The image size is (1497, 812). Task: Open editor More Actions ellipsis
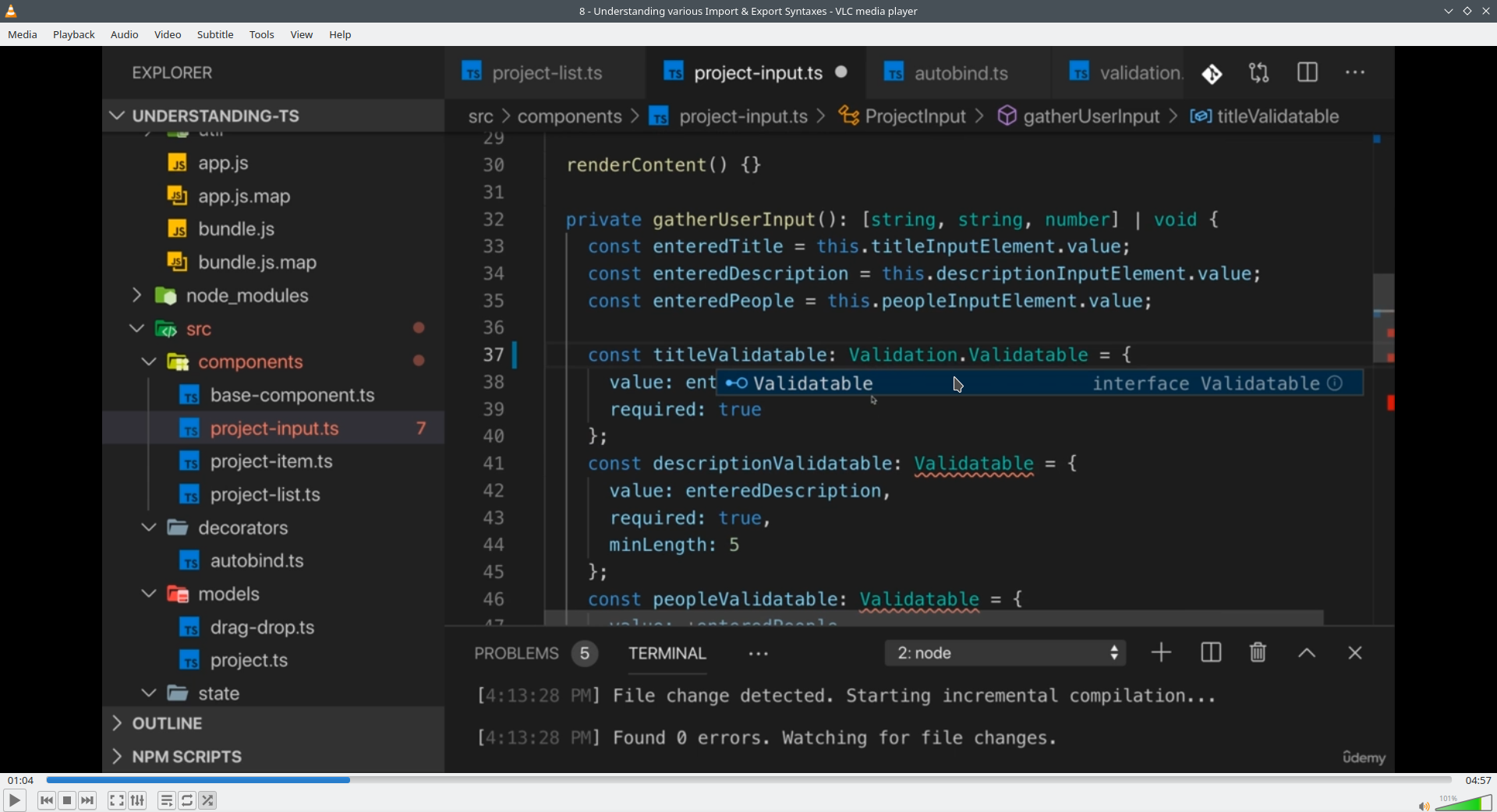click(1355, 72)
